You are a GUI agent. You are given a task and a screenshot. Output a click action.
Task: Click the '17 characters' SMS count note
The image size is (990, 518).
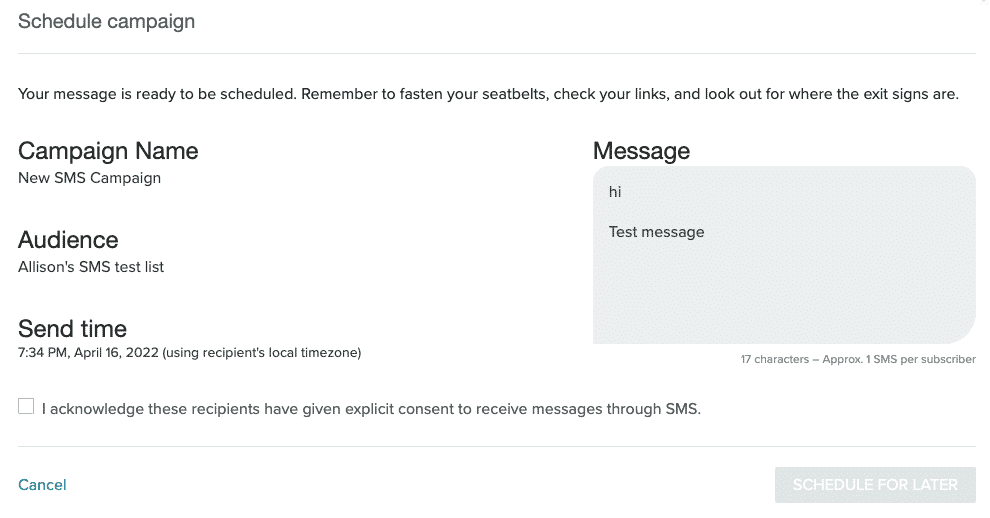point(775,359)
